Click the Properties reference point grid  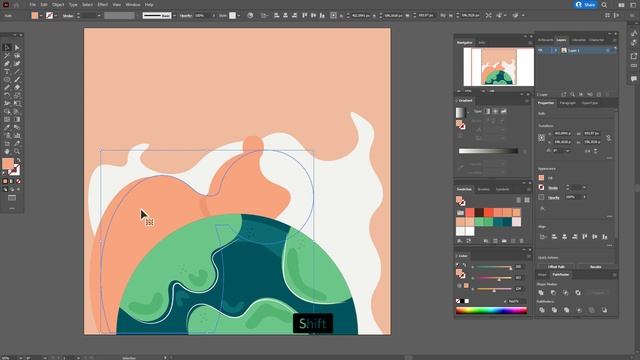point(542,138)
